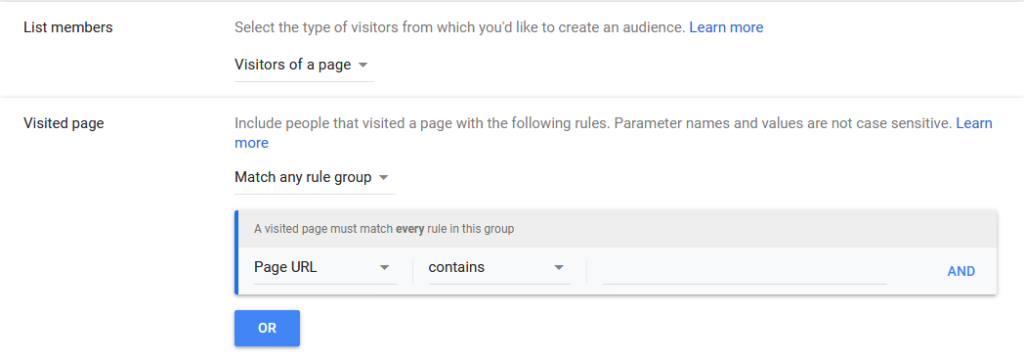Focus the empty URL value input field
Image resolution: width=1024 pixels, height=361 pixels.
[x=744, y=269]
